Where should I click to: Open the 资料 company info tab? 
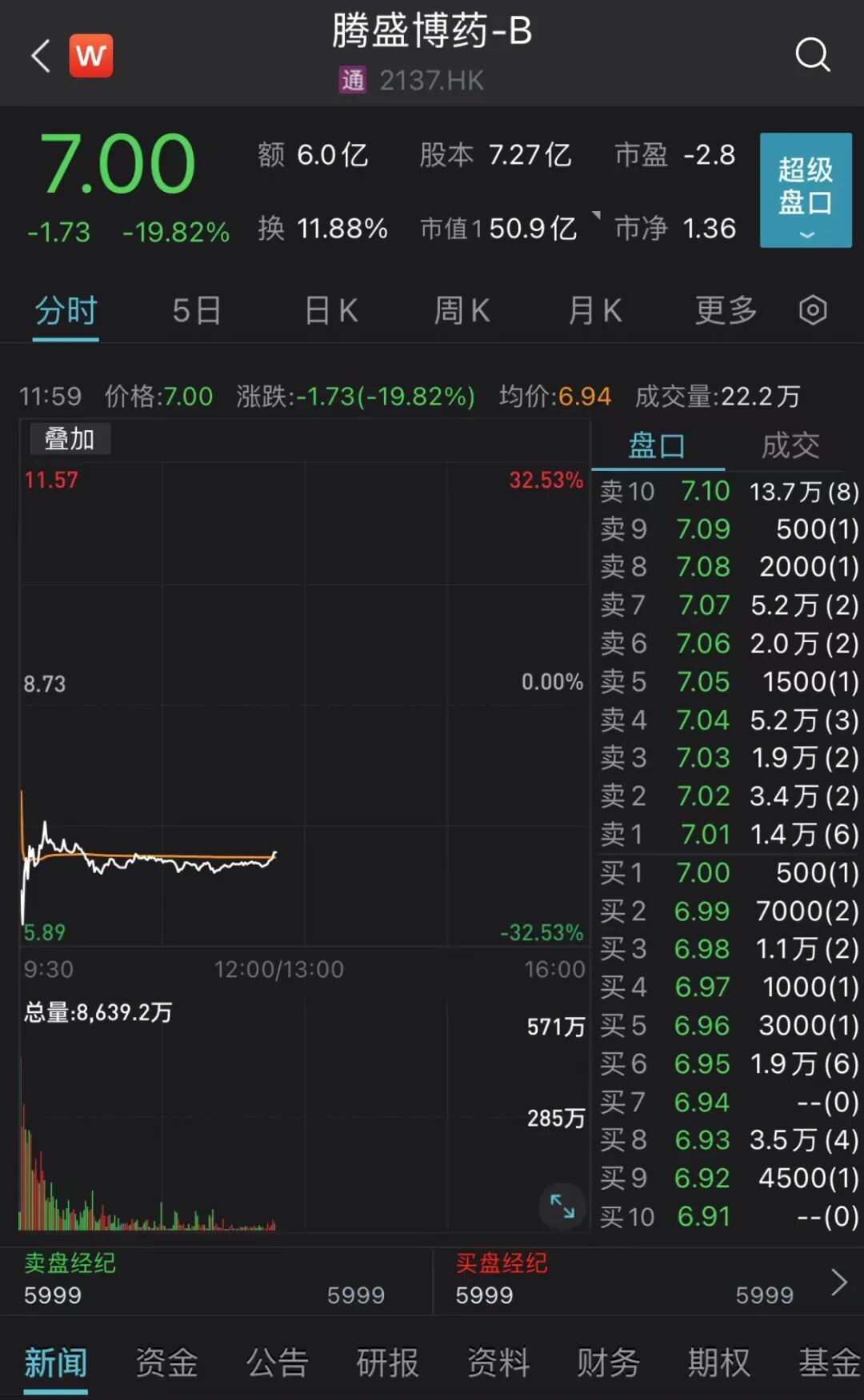point(498,1362)
